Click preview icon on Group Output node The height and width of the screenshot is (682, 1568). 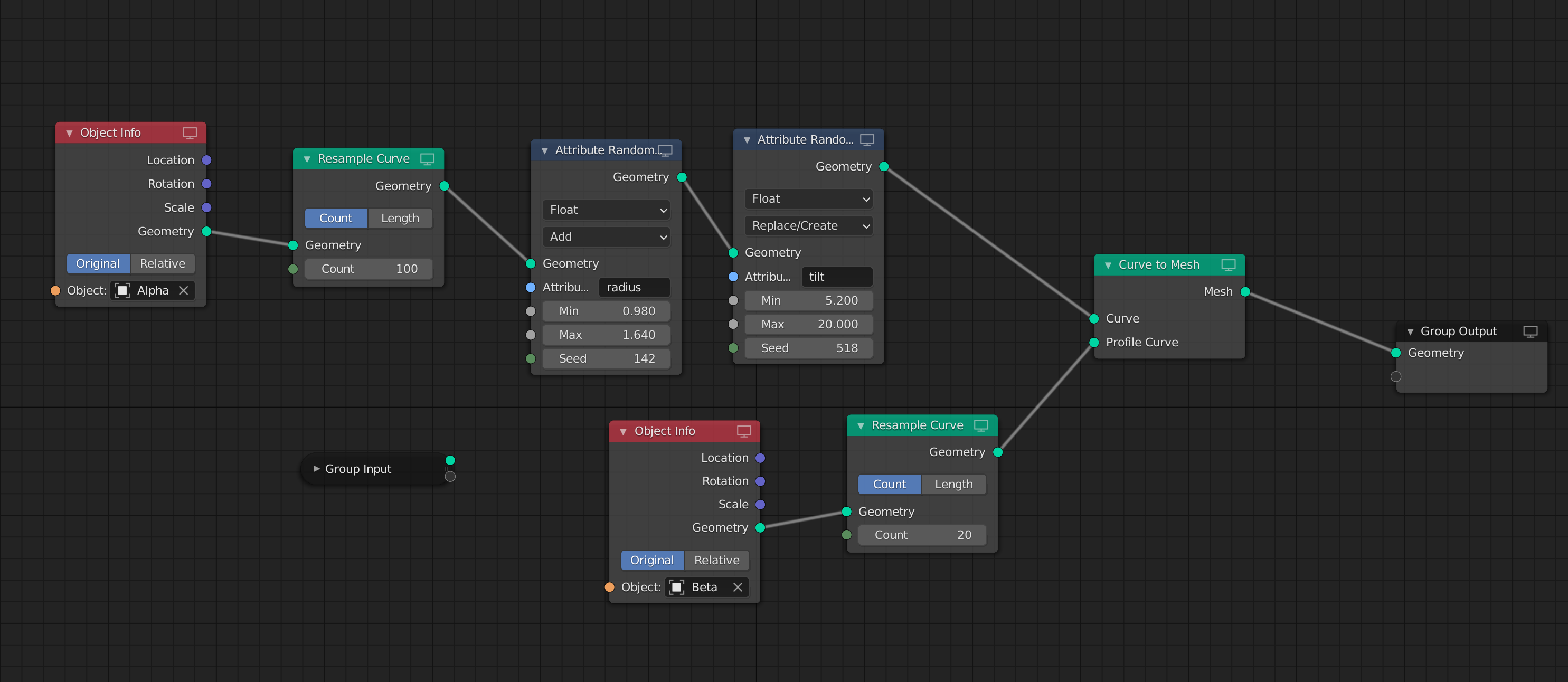click(1531, 331)
